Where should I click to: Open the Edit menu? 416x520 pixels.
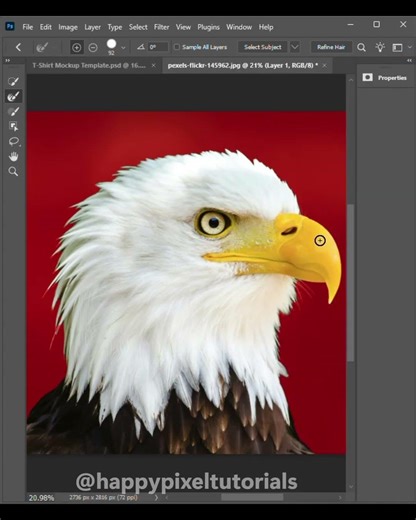(x=46, y=27)
